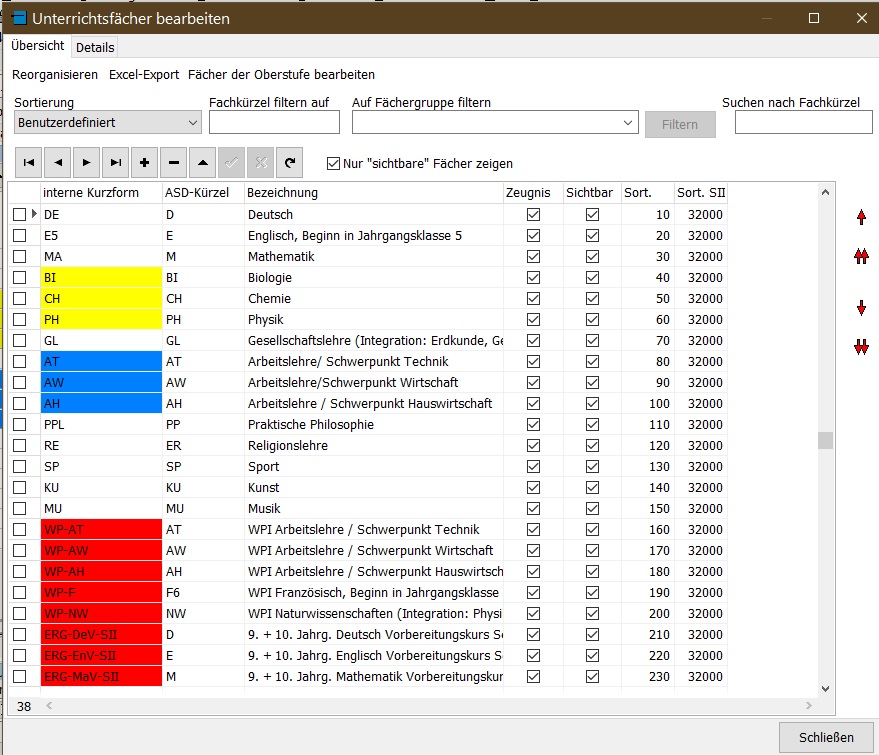Click the ASD-Kürzel column header
Viewport: 879px width, 755px height.
pyautogui.click(x=203, y=193)
